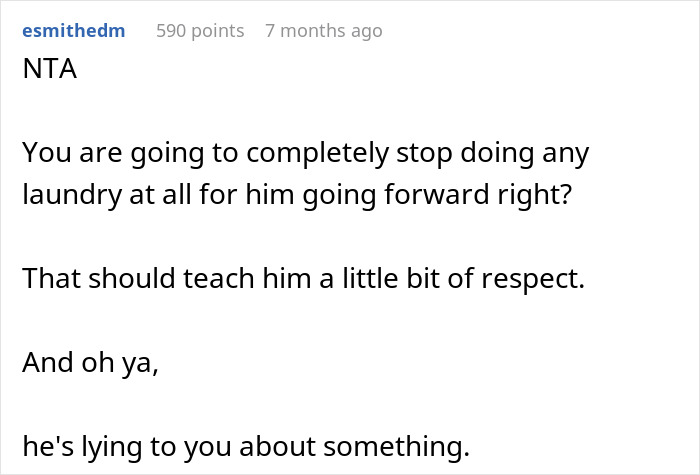Open the esmithedm user profile link

coord(73,31)
